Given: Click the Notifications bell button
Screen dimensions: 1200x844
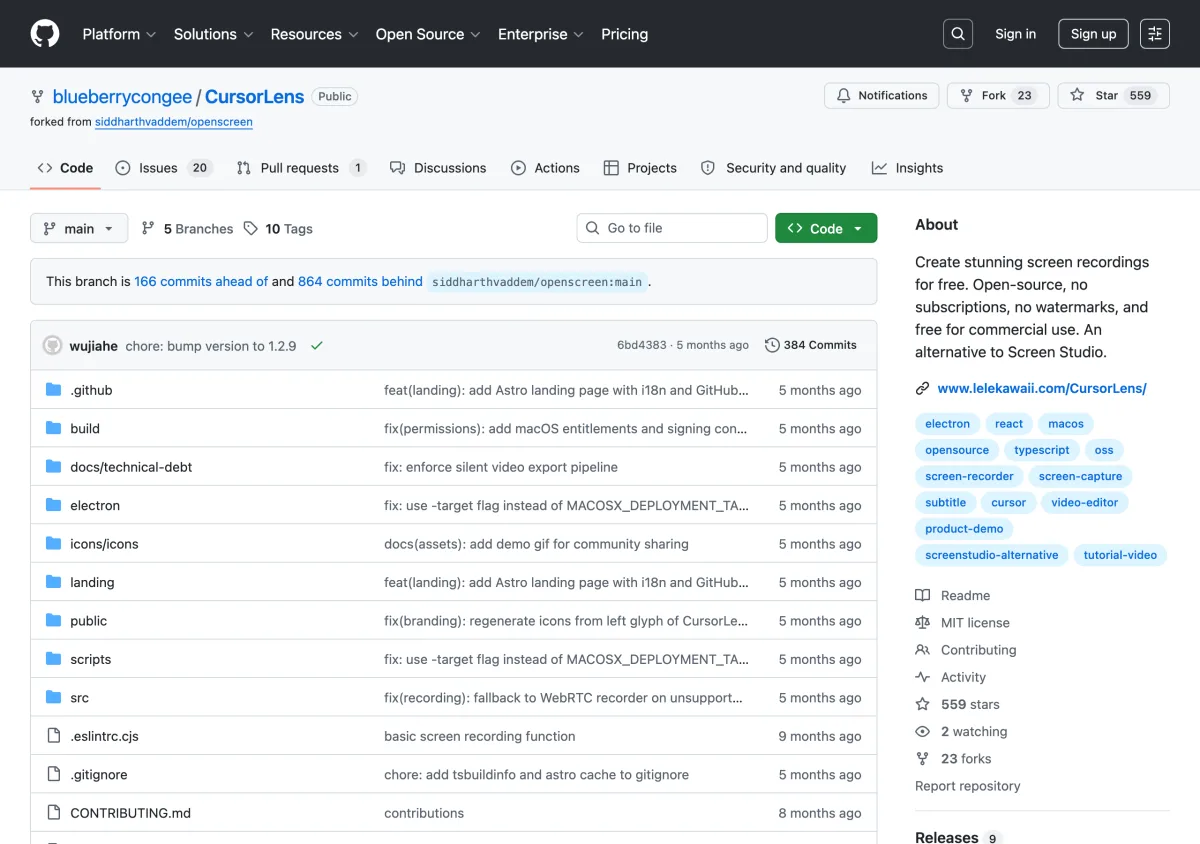Looking at the screenshot, I should click(882, 96).
